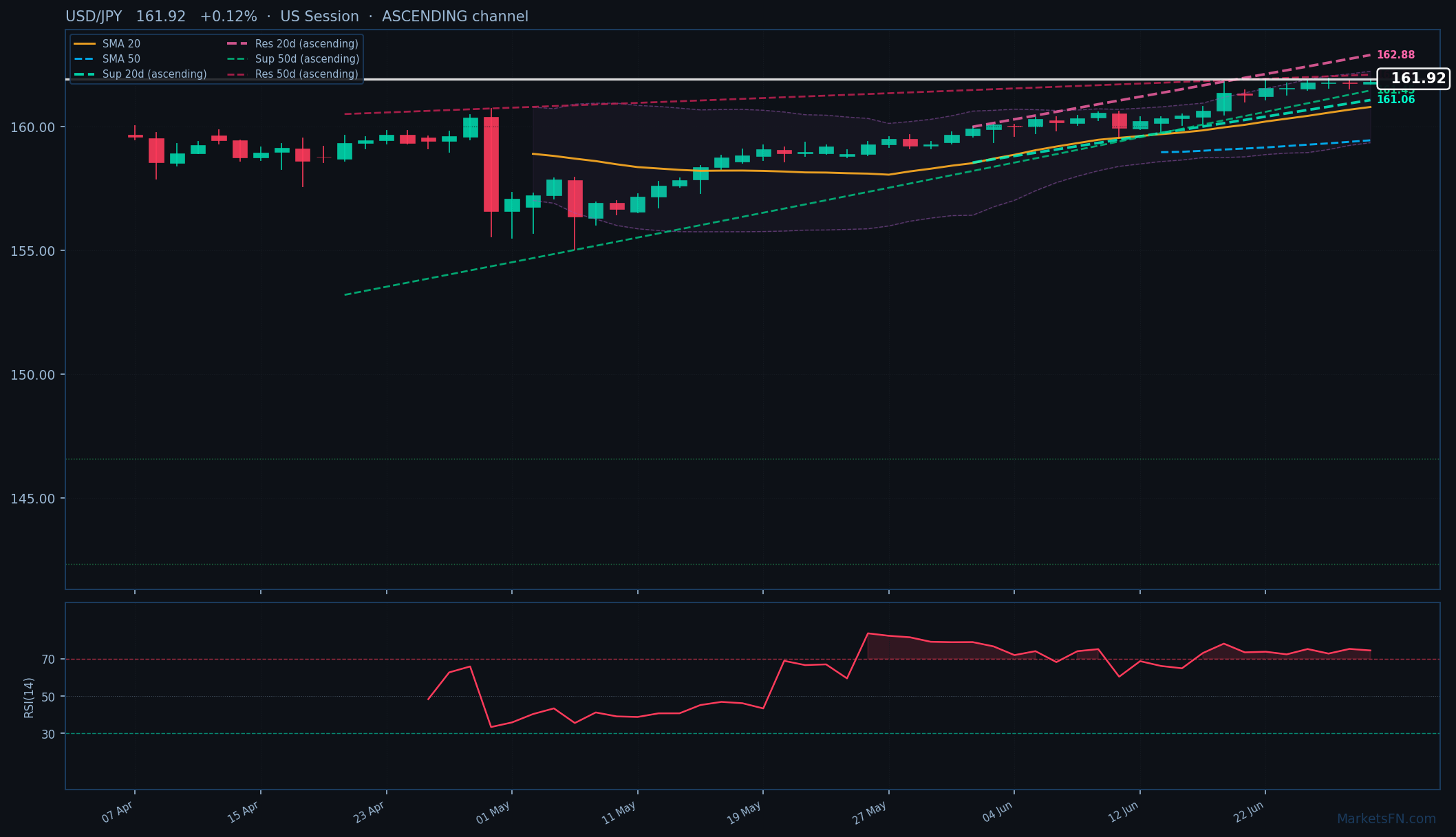Click the 23 Apr date label
Viewport: 1456px width, 837px height.
click(369, 812)
